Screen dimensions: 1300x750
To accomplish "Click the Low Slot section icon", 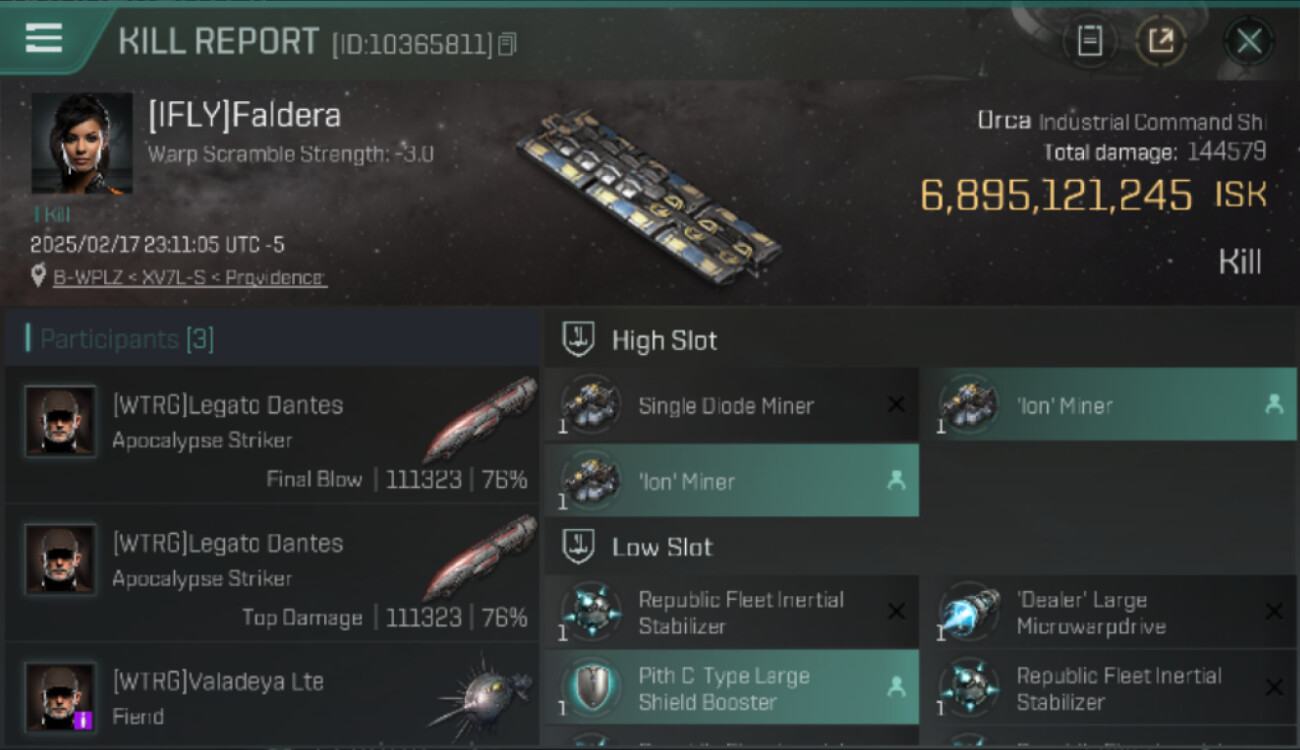I will pos(578,546).
